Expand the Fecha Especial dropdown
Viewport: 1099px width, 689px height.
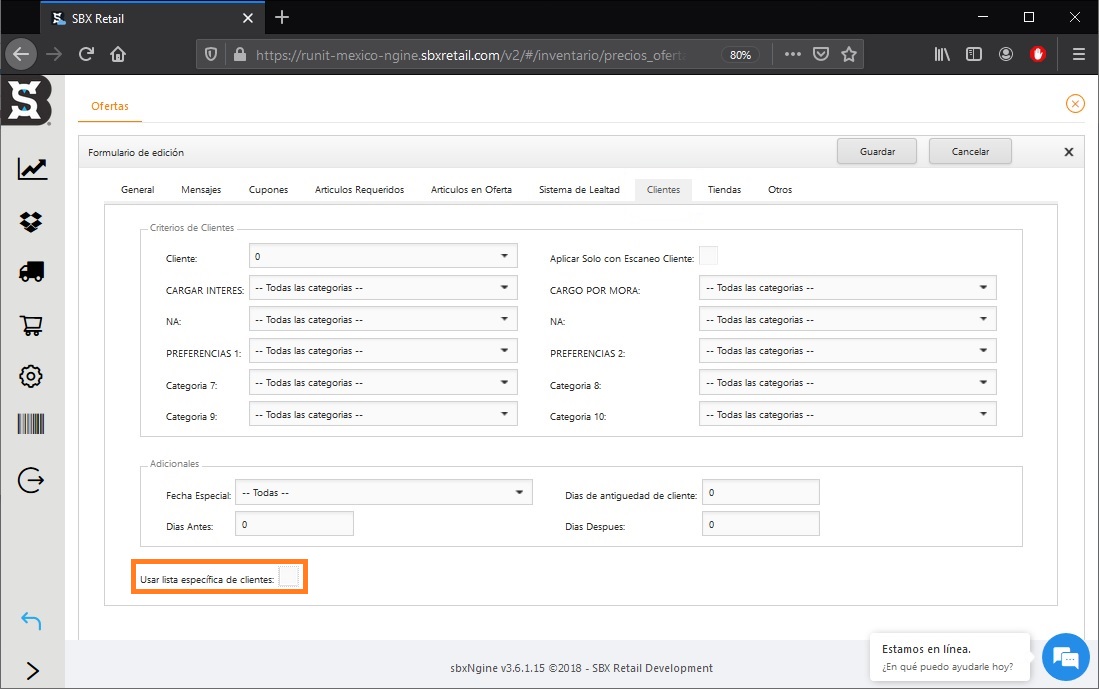(383, 492)
